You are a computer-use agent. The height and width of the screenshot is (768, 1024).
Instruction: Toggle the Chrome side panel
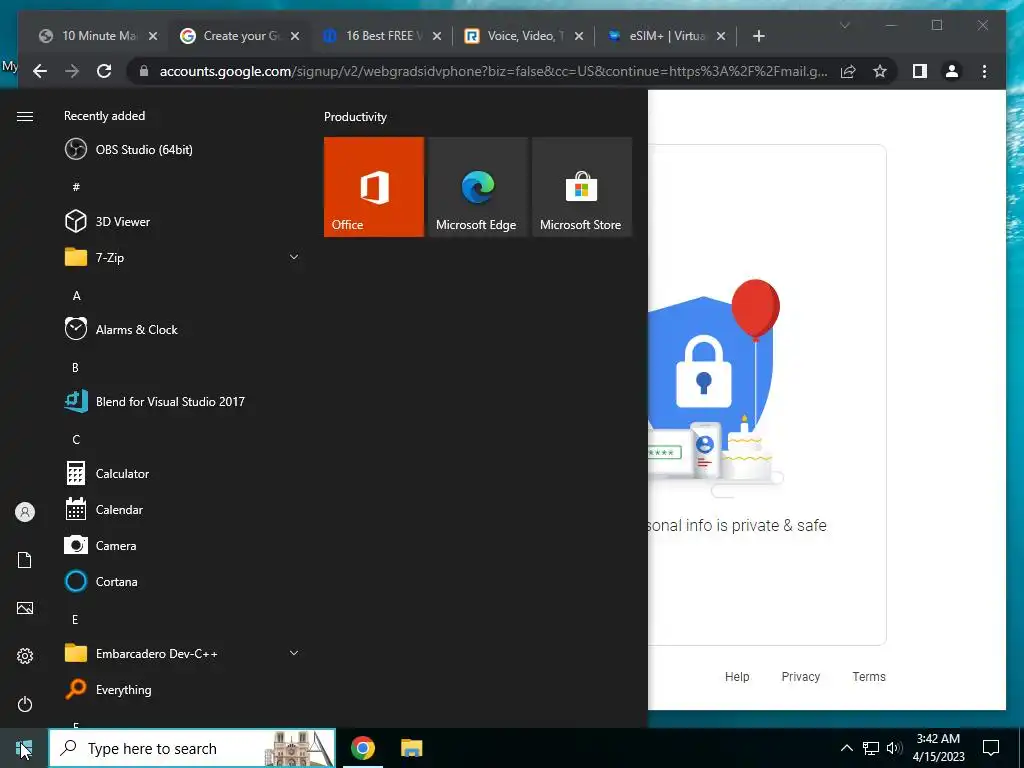click(920, 71)
